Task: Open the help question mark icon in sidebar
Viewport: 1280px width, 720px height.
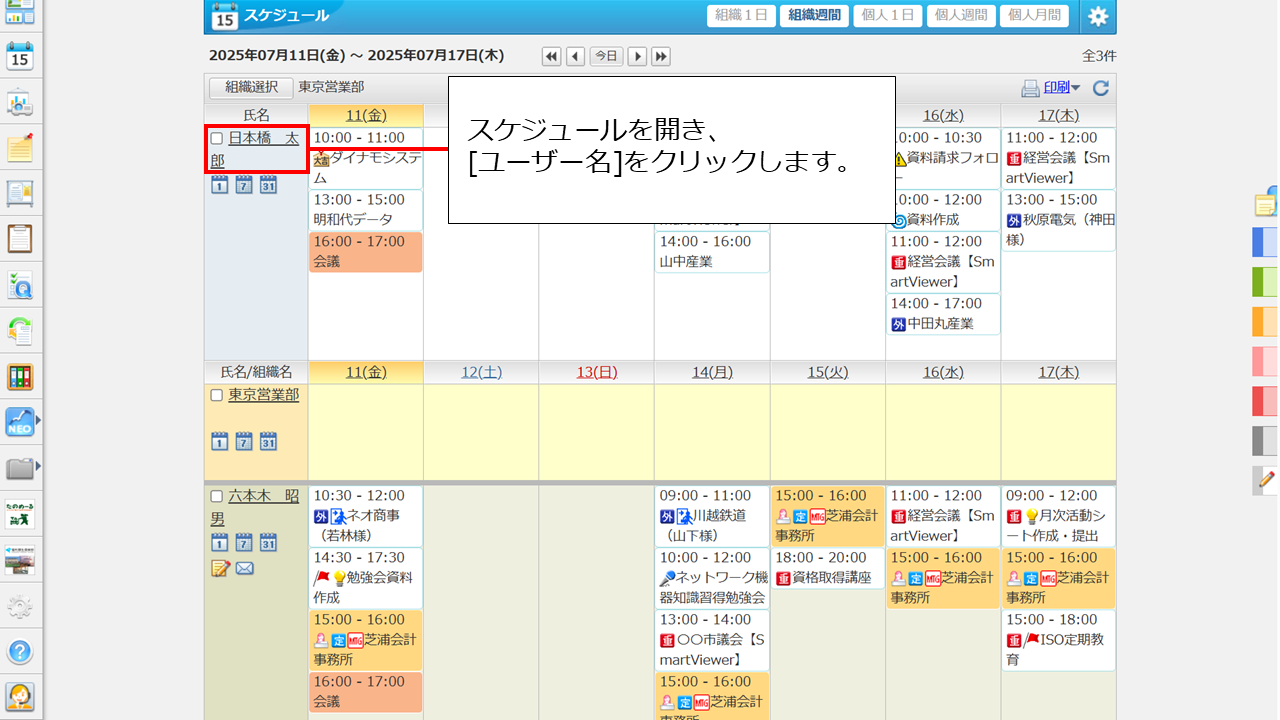Action: [20, 652]
